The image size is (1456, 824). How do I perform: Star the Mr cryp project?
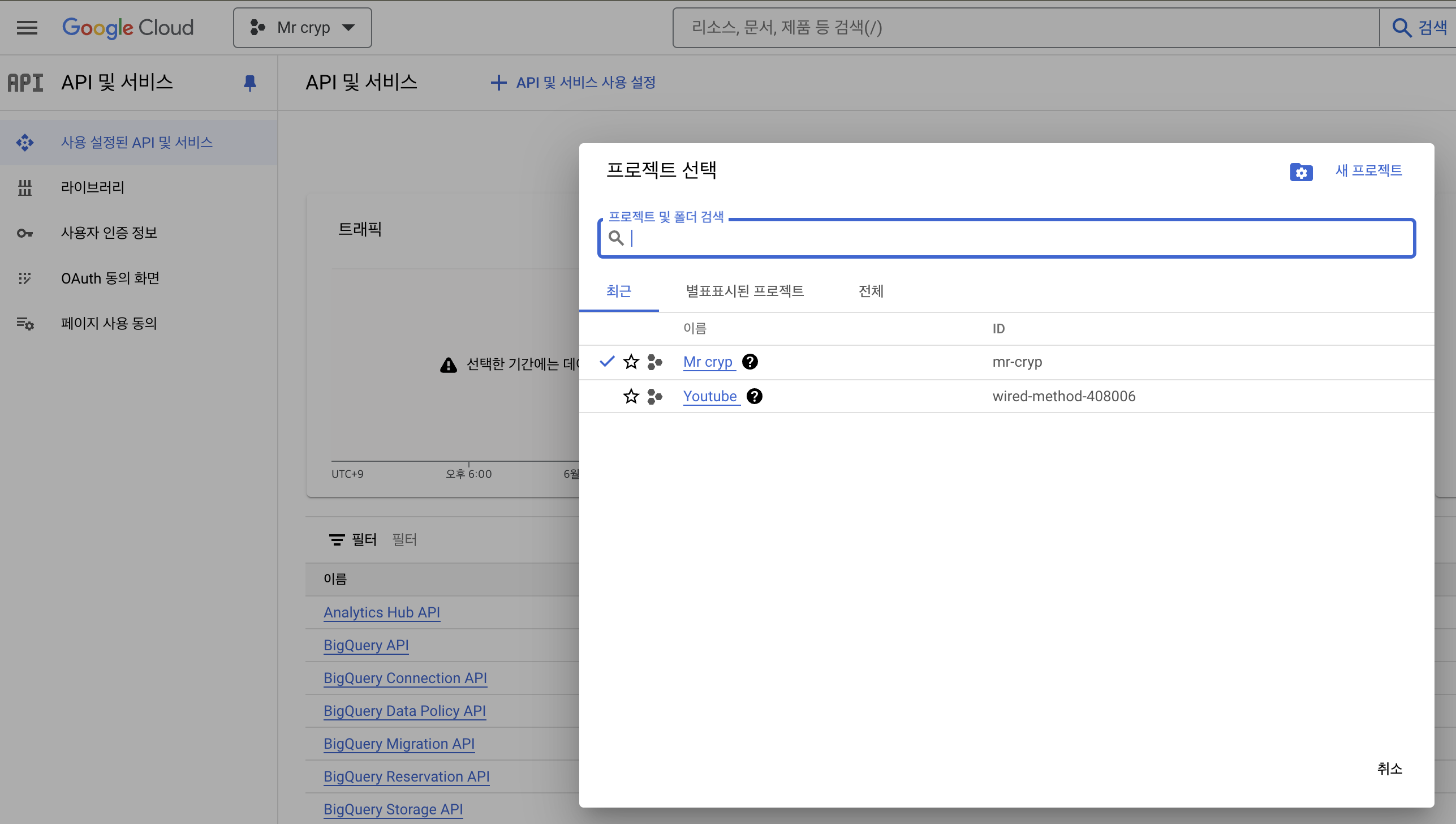tap(631, 362)
